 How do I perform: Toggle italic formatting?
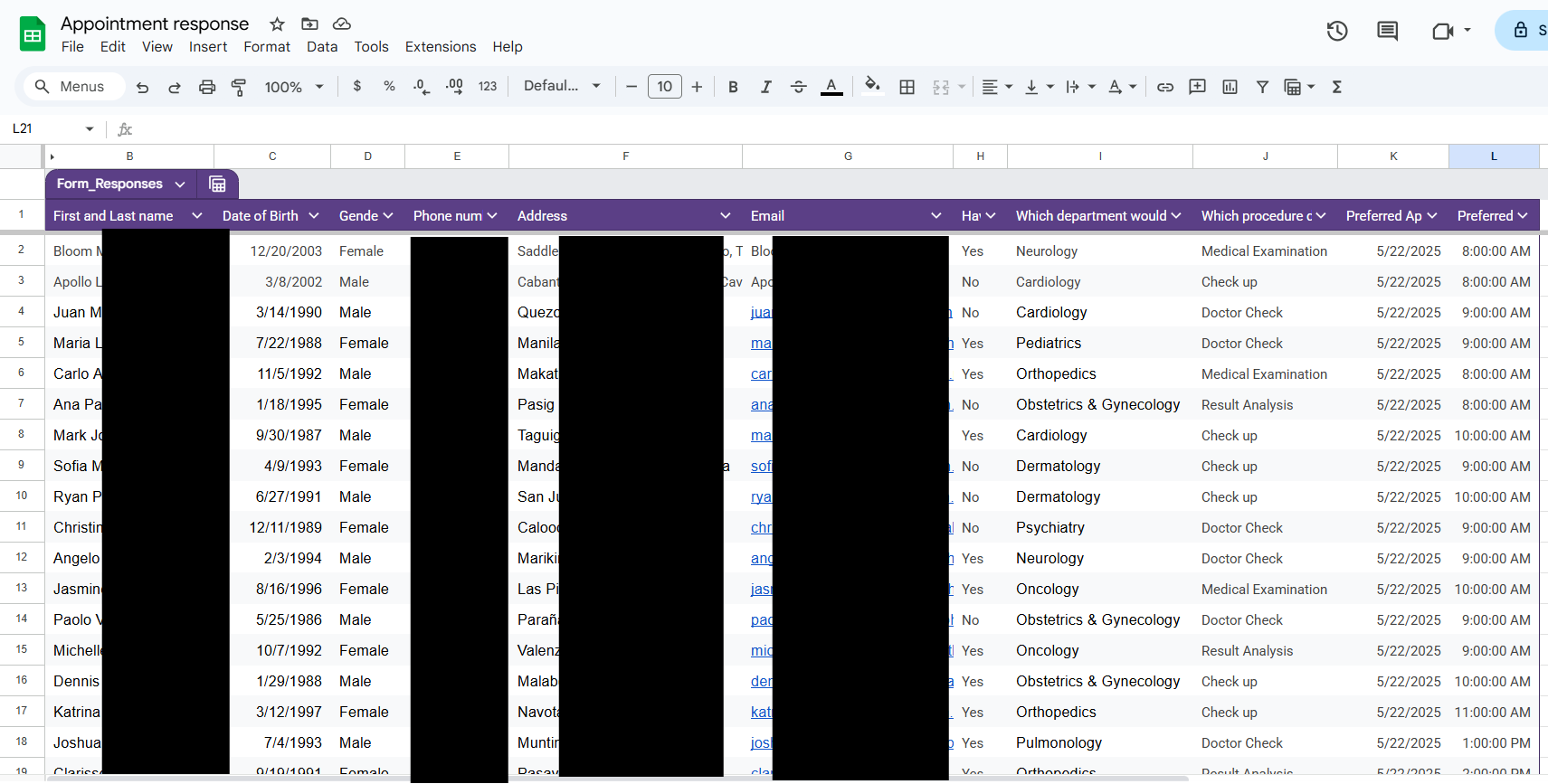[765, 87]
